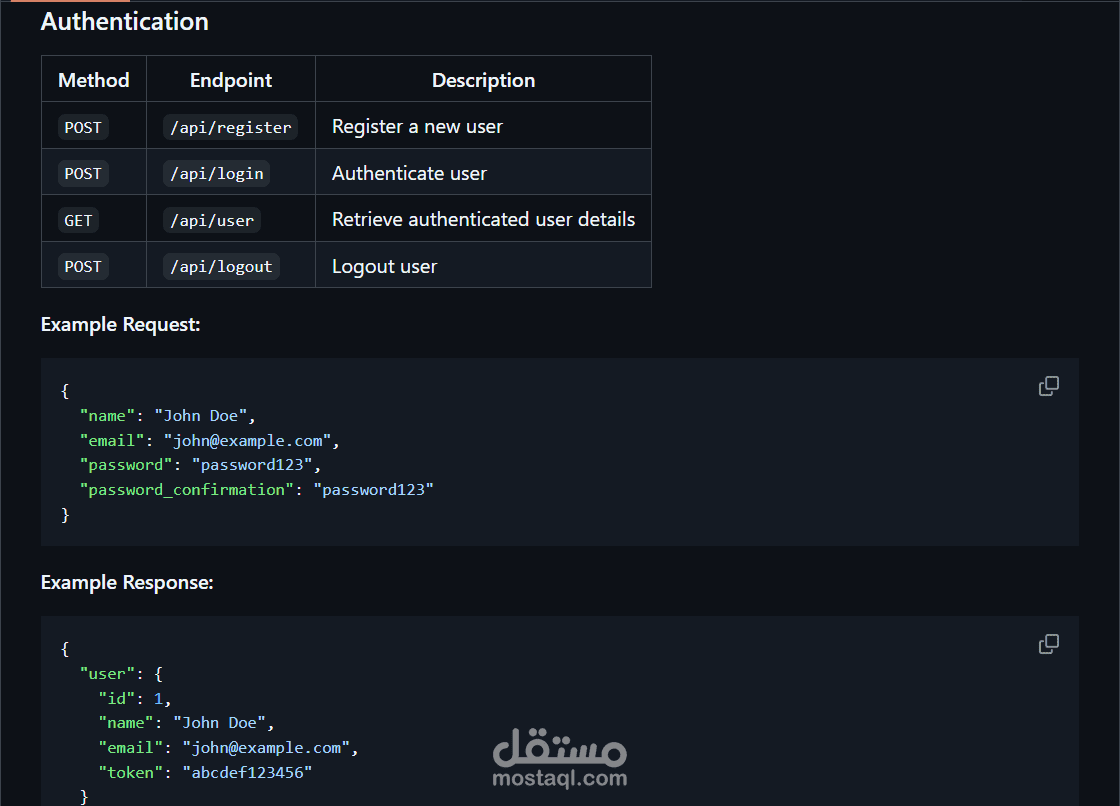Click the Endpoint column header
1120x806 pixels.
(x=230, y=80)
